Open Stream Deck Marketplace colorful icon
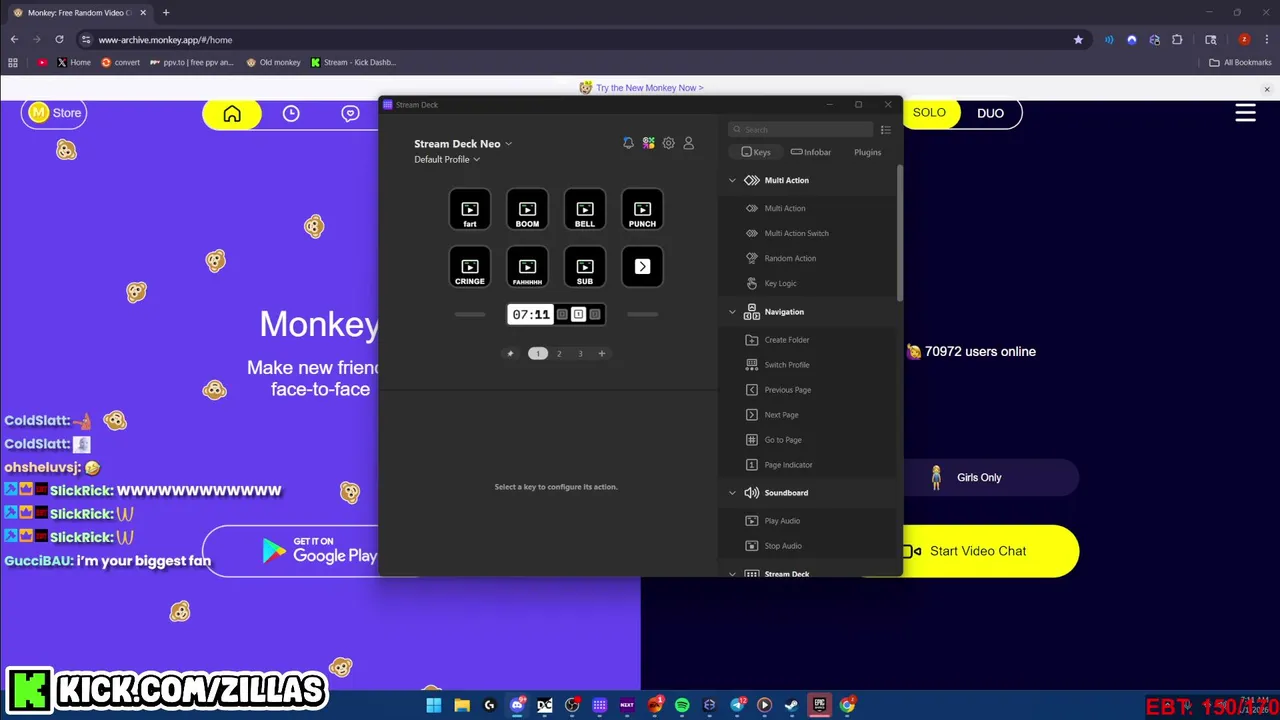The height and width of the screenshot is (720, 1280). [x=649, y=144]
